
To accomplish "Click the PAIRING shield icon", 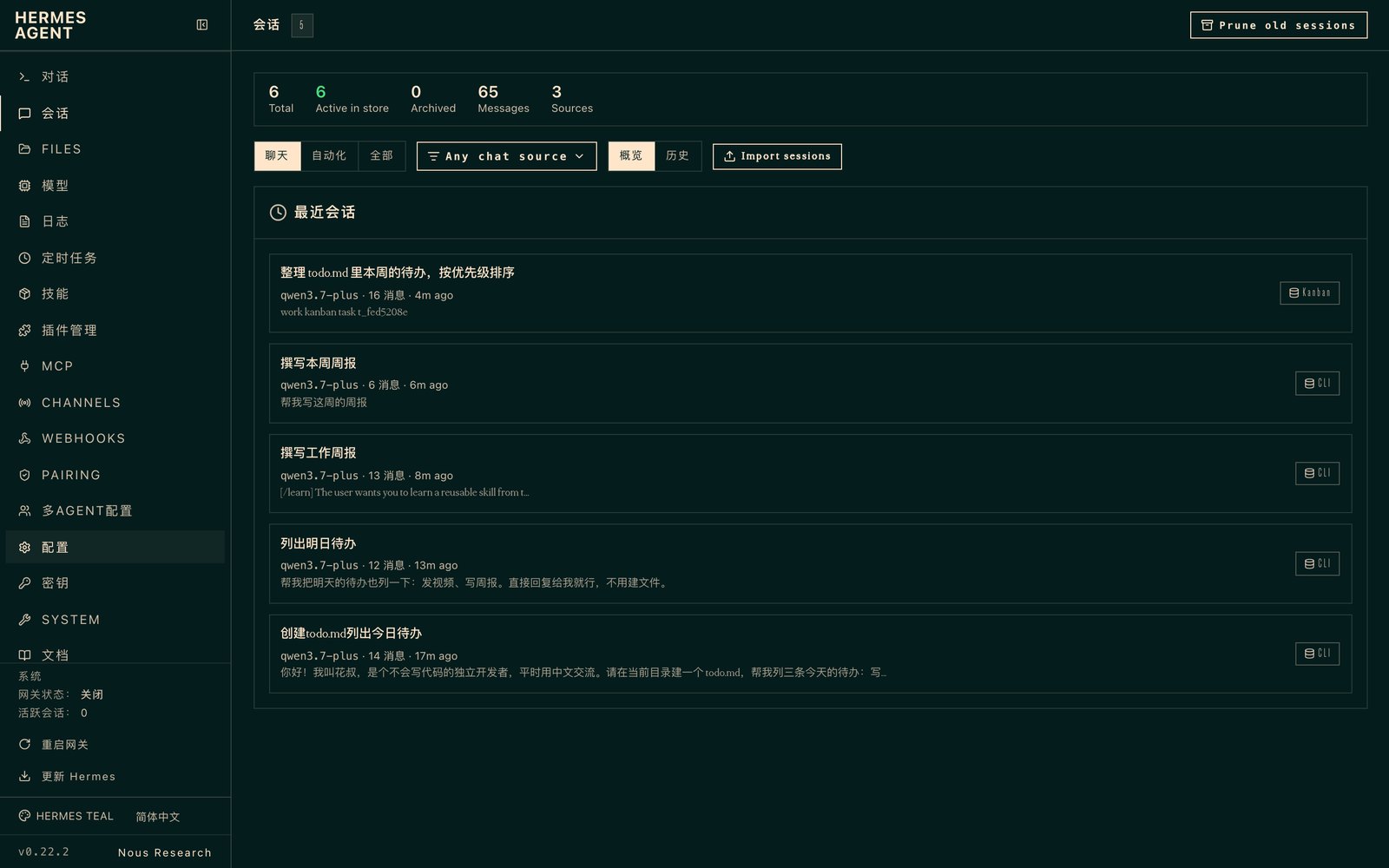I will click(24, 475).
